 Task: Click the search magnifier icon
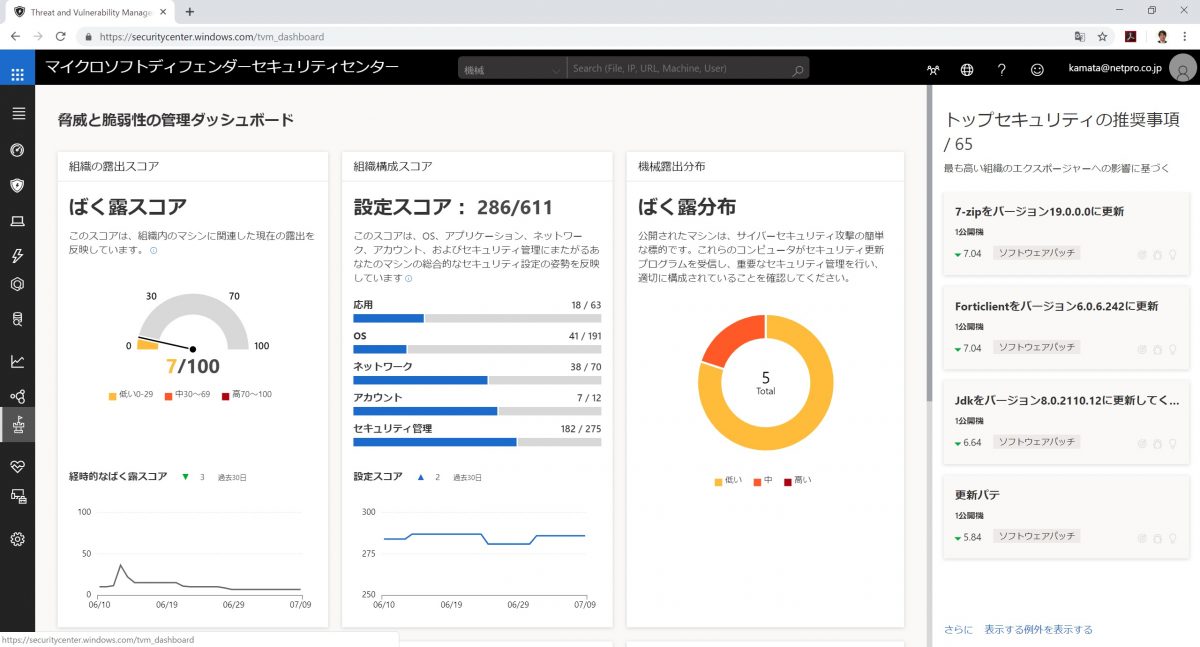point(797,69)
